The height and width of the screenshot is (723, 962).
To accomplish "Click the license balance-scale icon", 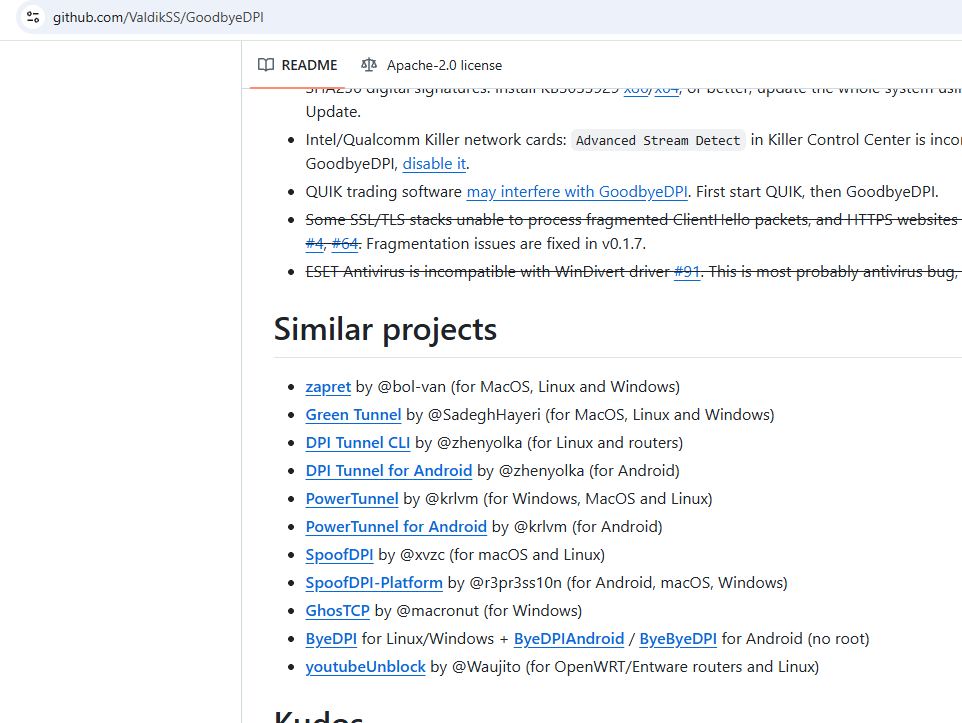I will tap(369, 64).
